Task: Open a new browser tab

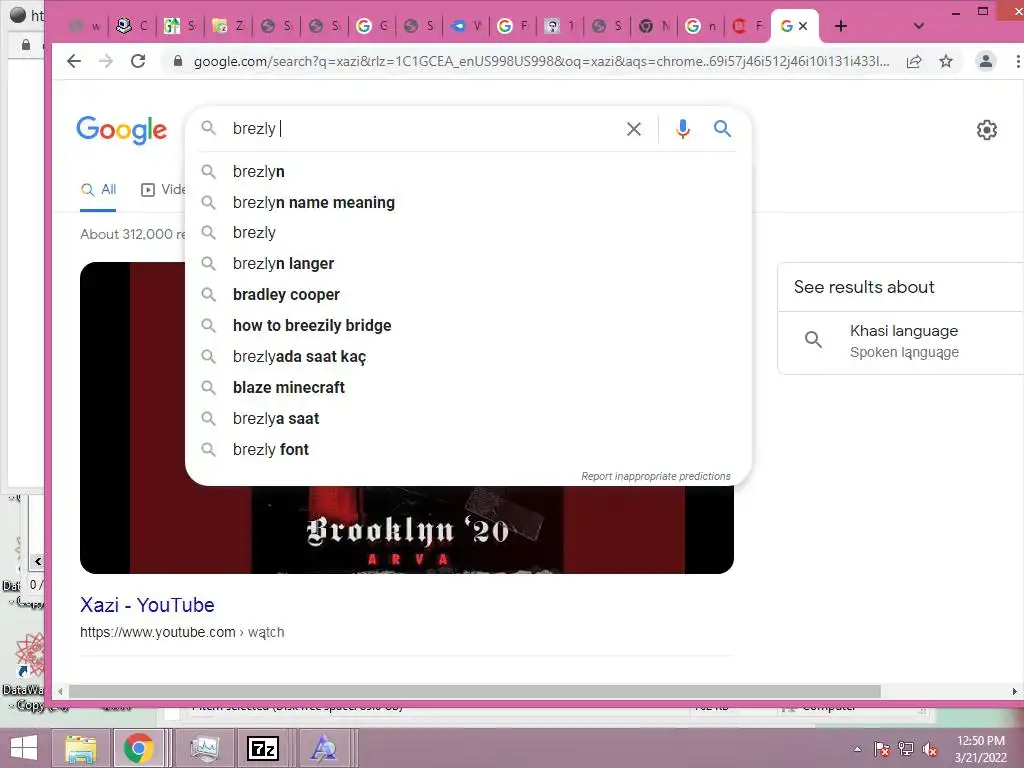Action: coord(841,26)
